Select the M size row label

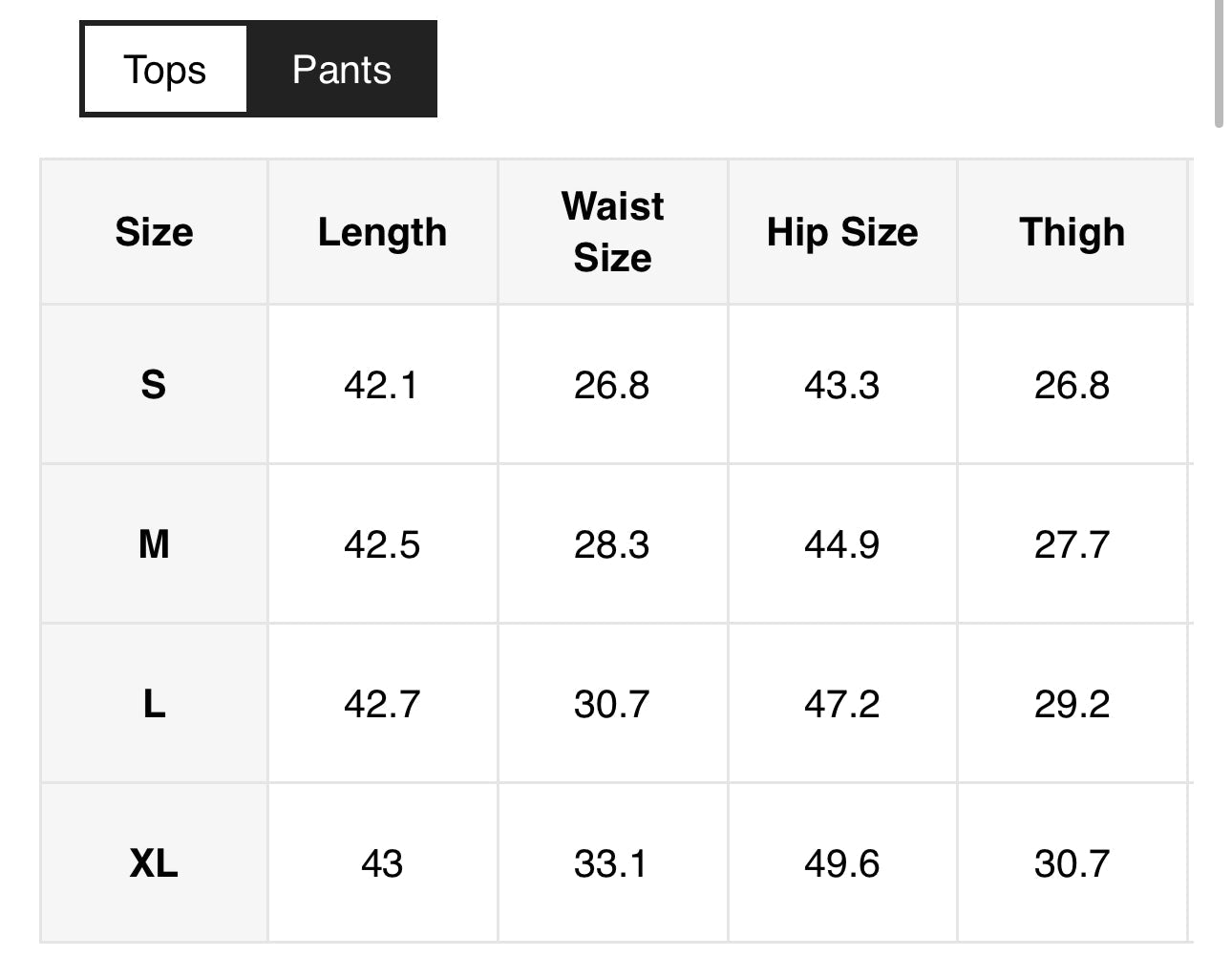(x=154, y=544)
